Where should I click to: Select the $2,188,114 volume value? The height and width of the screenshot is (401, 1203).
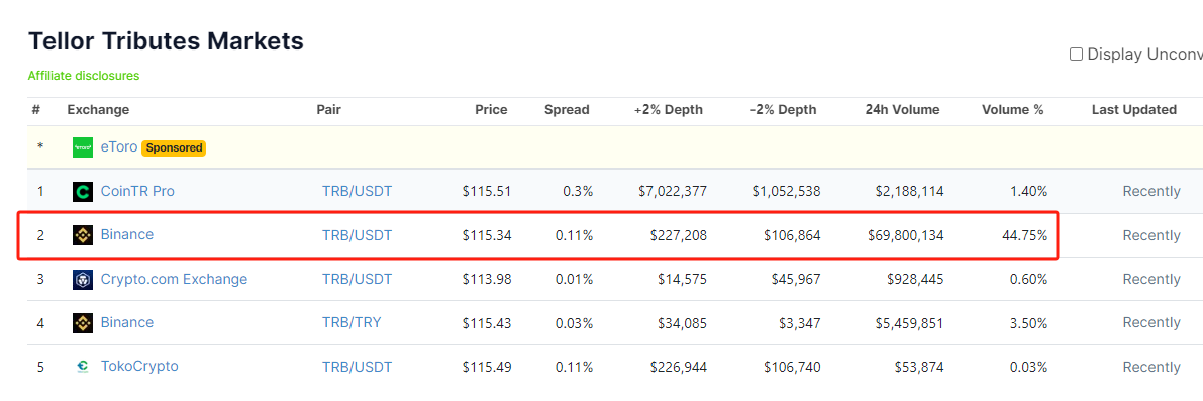click(909, 191)
